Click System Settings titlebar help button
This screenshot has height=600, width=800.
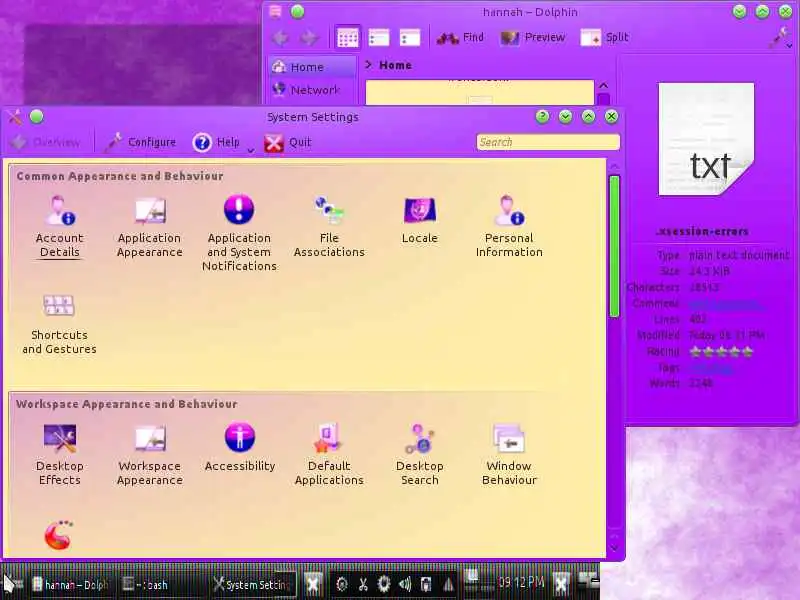click(543, 117)
